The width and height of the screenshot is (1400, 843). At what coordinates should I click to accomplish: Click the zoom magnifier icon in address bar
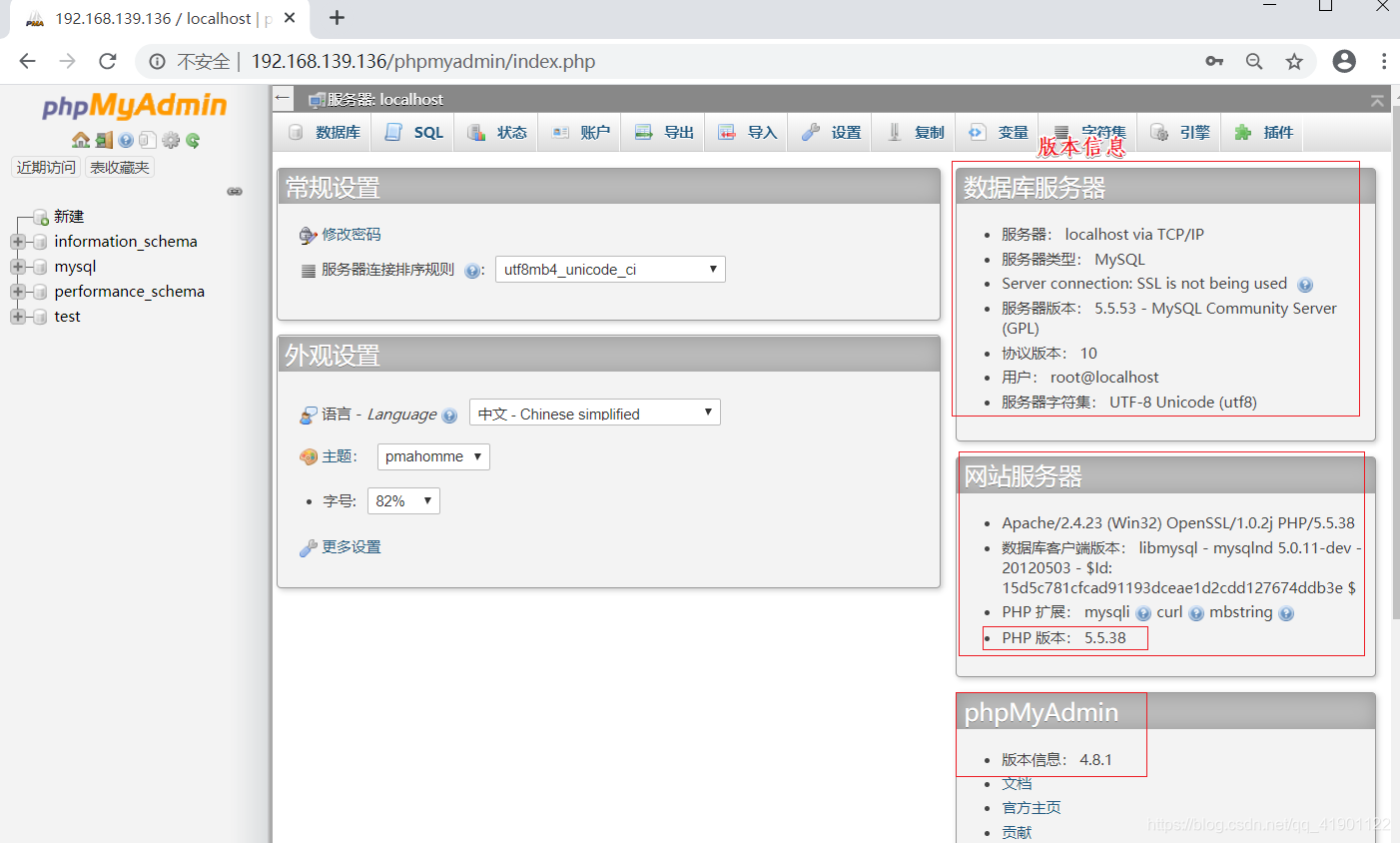[1254, 61]
